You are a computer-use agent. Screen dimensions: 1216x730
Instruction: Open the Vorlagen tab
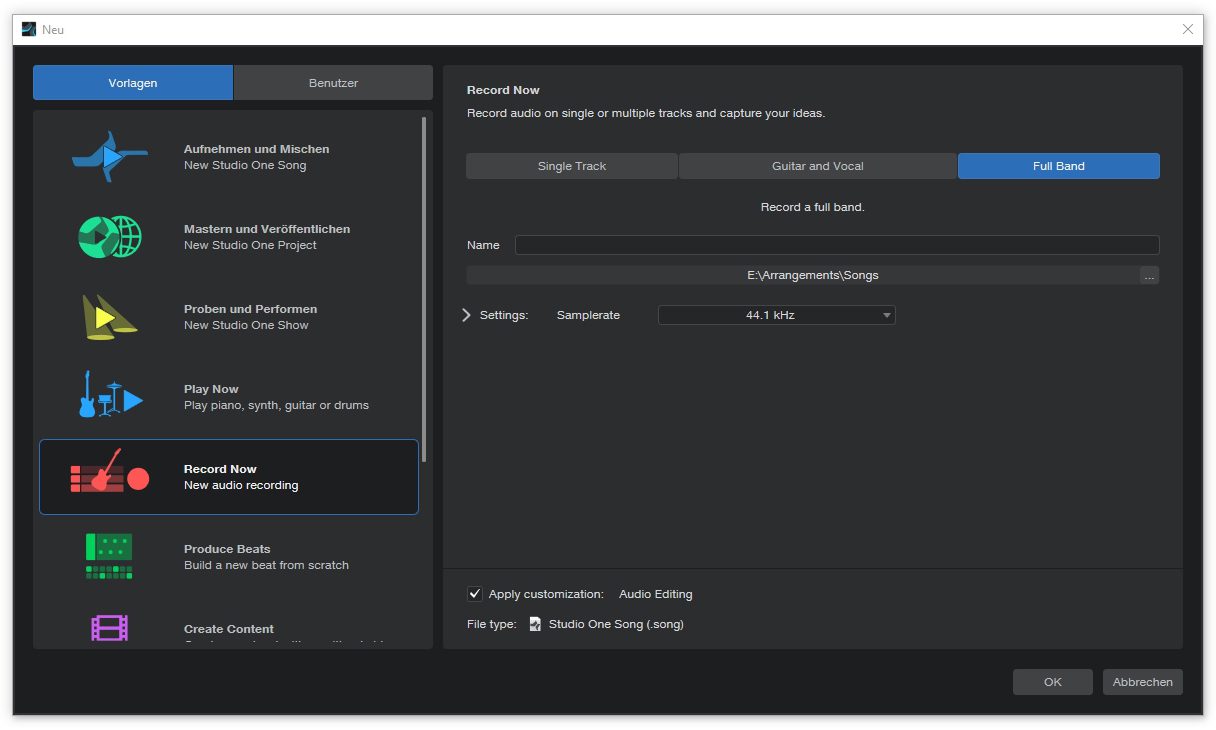pyautogui.click(x=133, y=83)
